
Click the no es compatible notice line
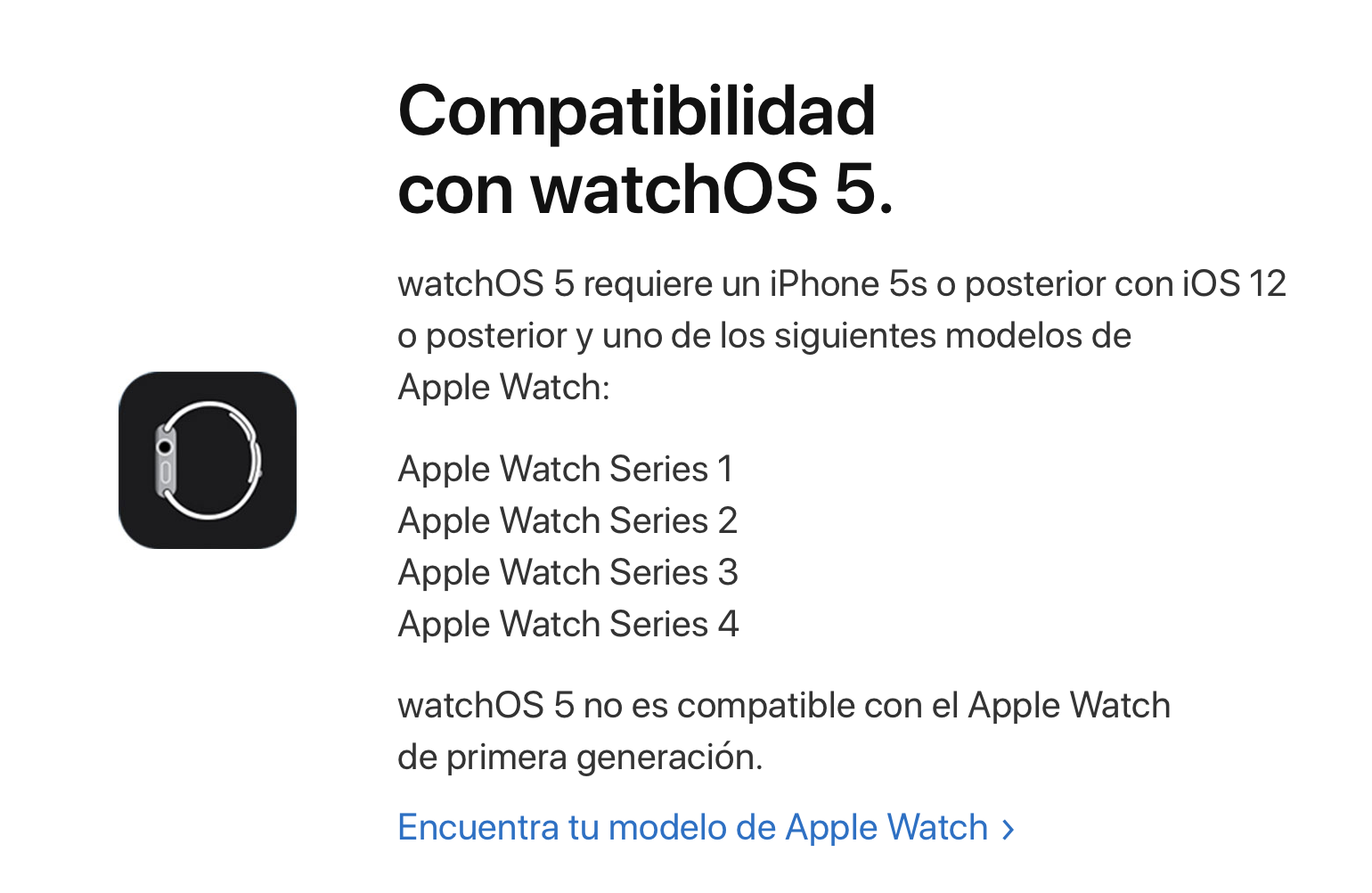click(784, 706)
